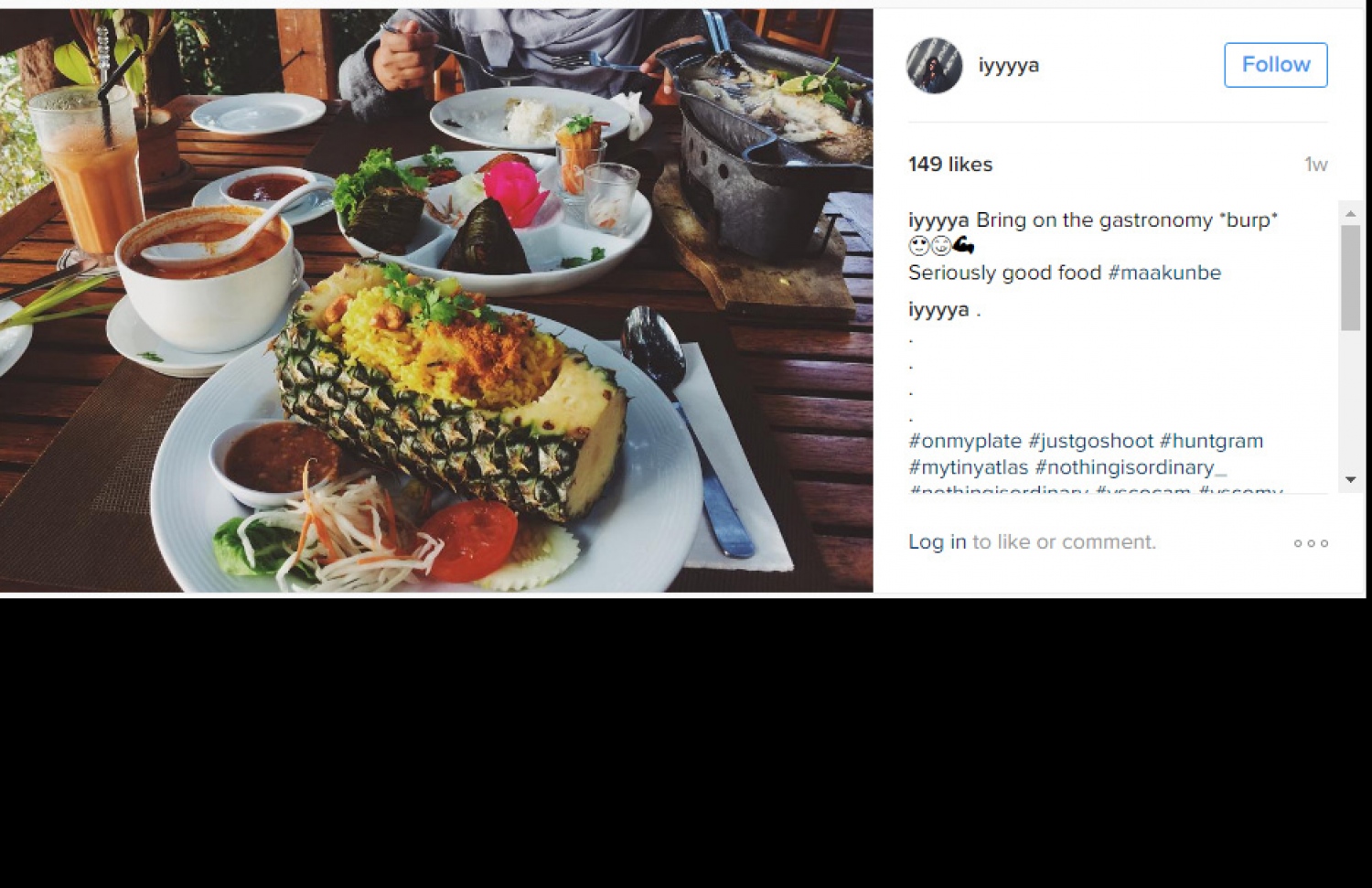Viewport: 1372px width, 888px height.
Task: Click the pineapple fried rice photo
Action: tap(436, 300)
